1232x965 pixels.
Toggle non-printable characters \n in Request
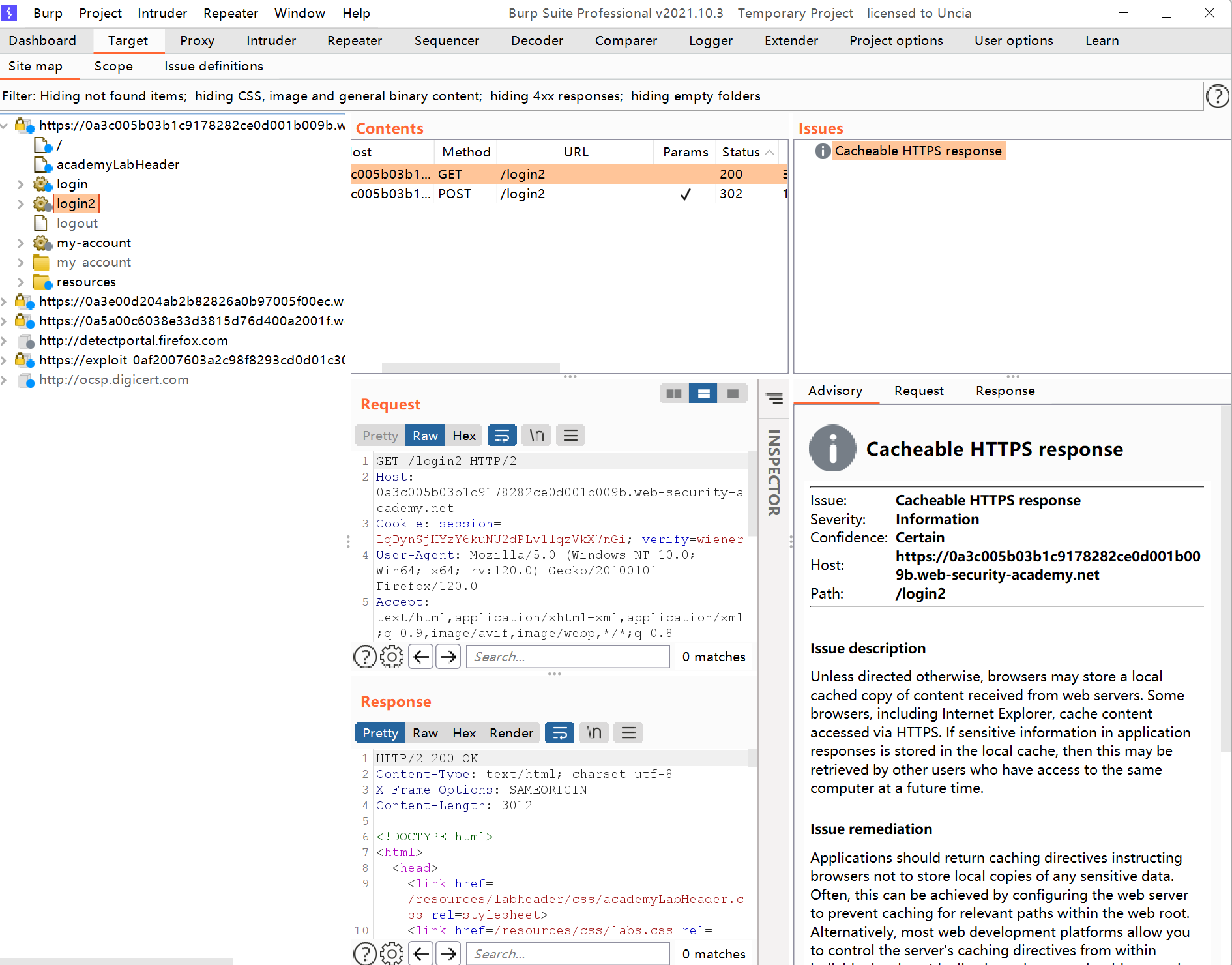tap(536, 436)
